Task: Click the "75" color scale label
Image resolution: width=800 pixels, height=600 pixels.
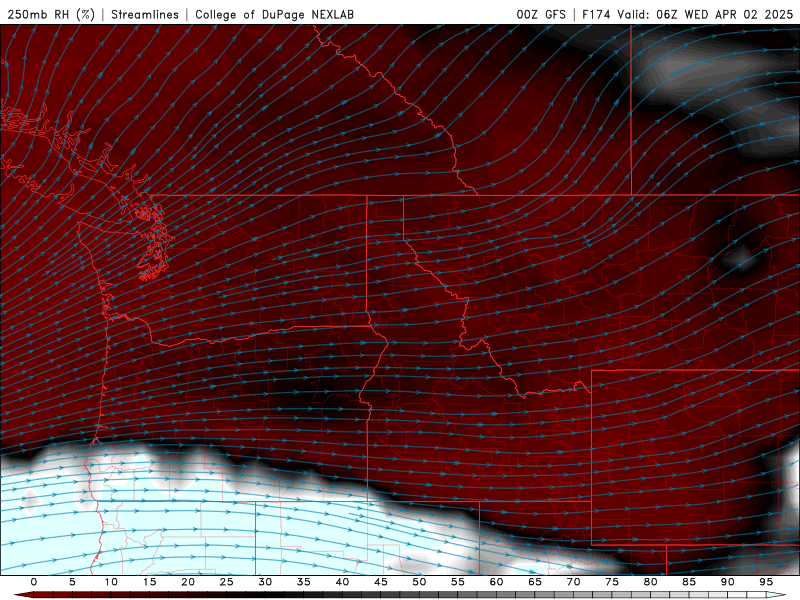Action: [x=611, y=582]
